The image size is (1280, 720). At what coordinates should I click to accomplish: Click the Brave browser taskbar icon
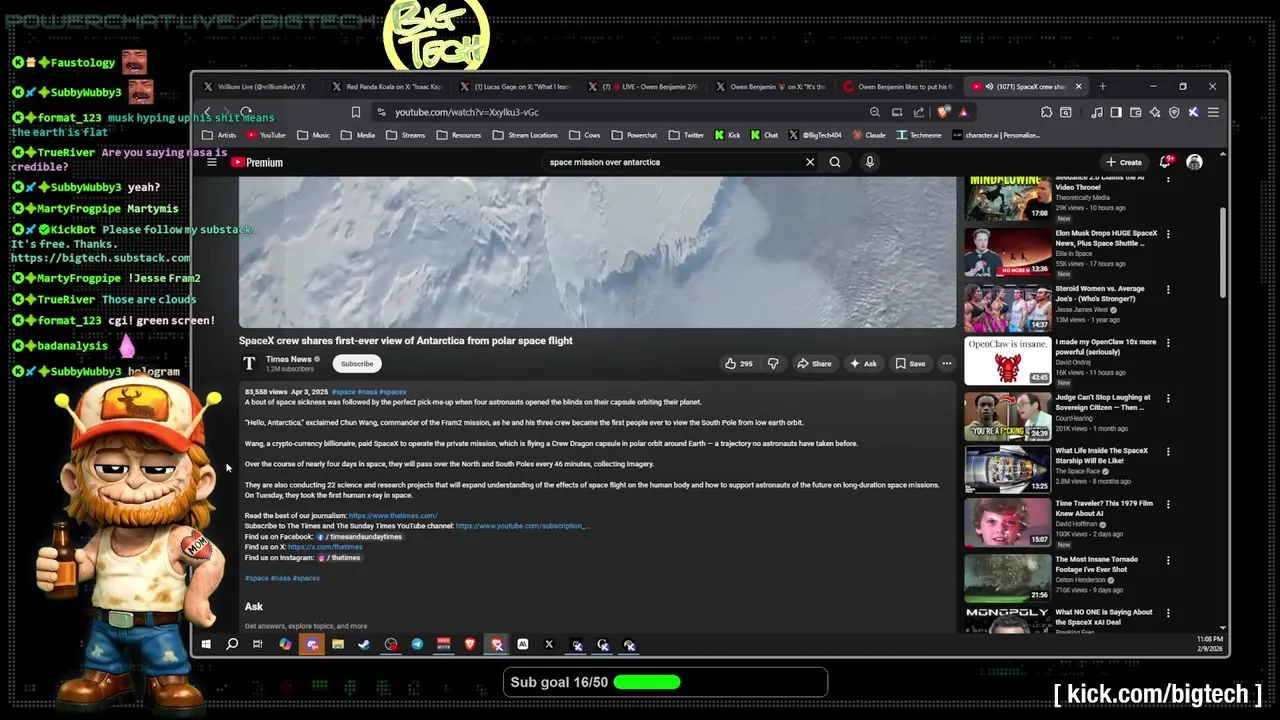pos(470,645)
